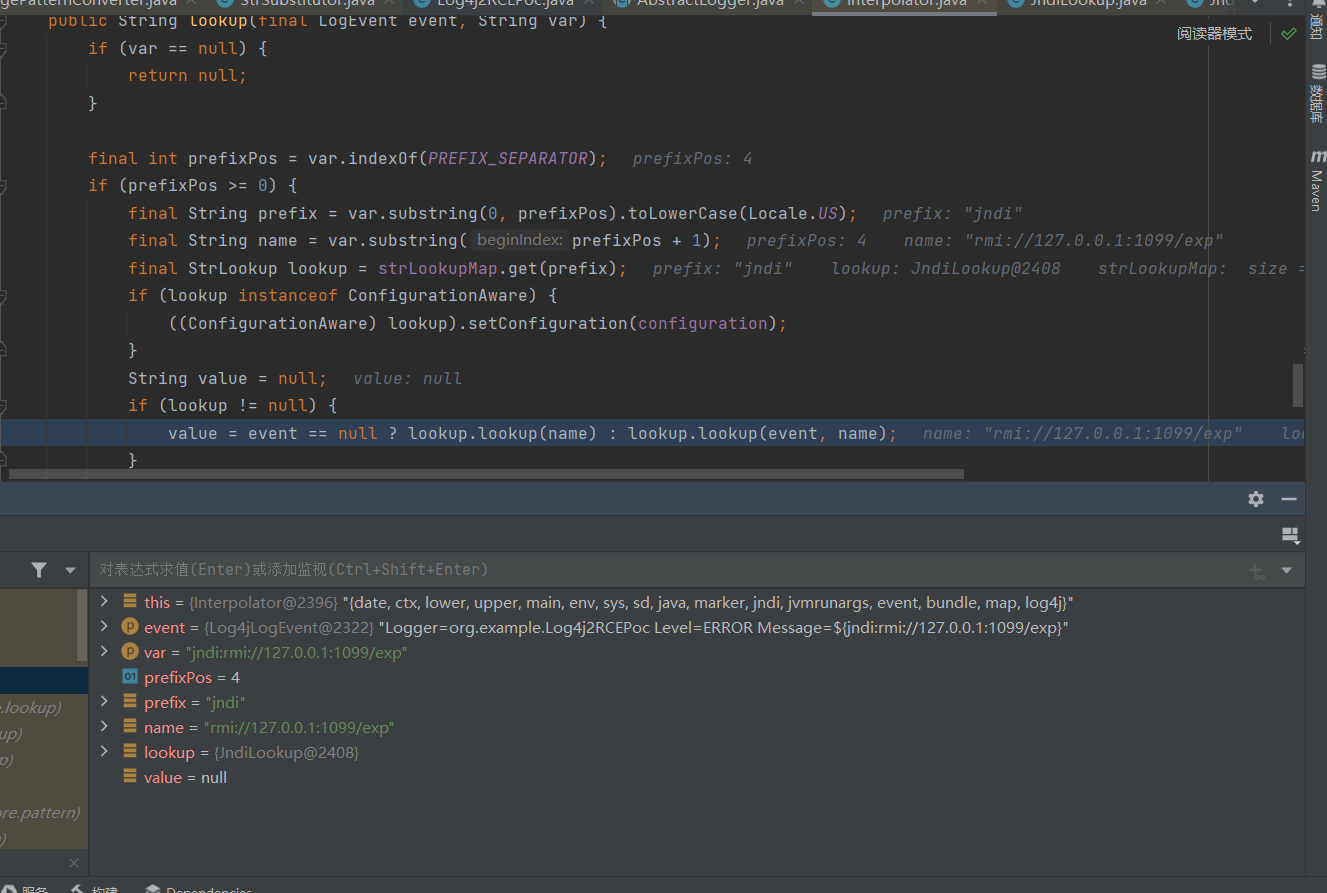This screenshot has height=893, width=1327.
Task: Click highlighted execution line 'value = event'
Action: point(652,433)
